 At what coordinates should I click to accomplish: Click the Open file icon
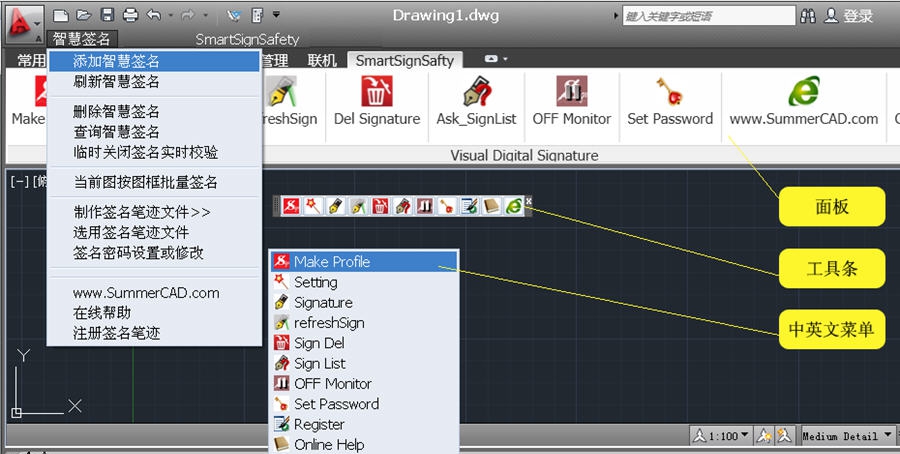tap(84, 15)
